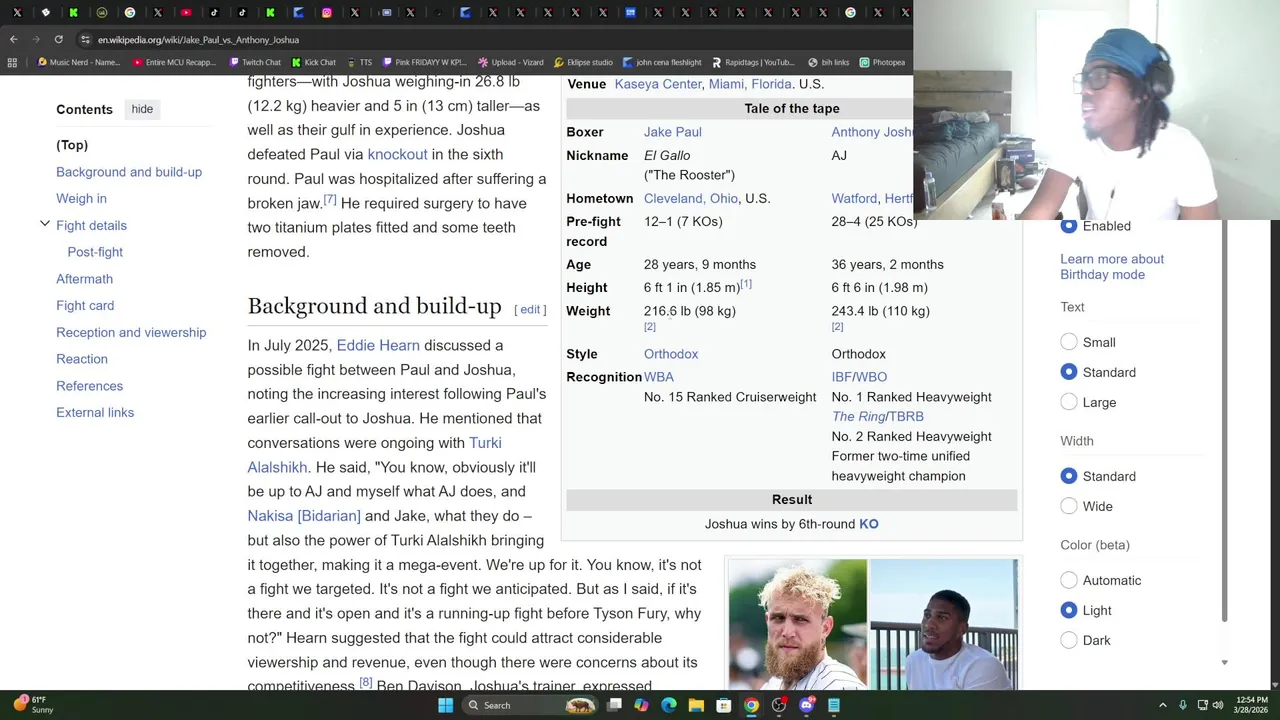Viewport: 1280px width, 720px height.
Task: Open network settings in system tray
Action: (1201, 705)
